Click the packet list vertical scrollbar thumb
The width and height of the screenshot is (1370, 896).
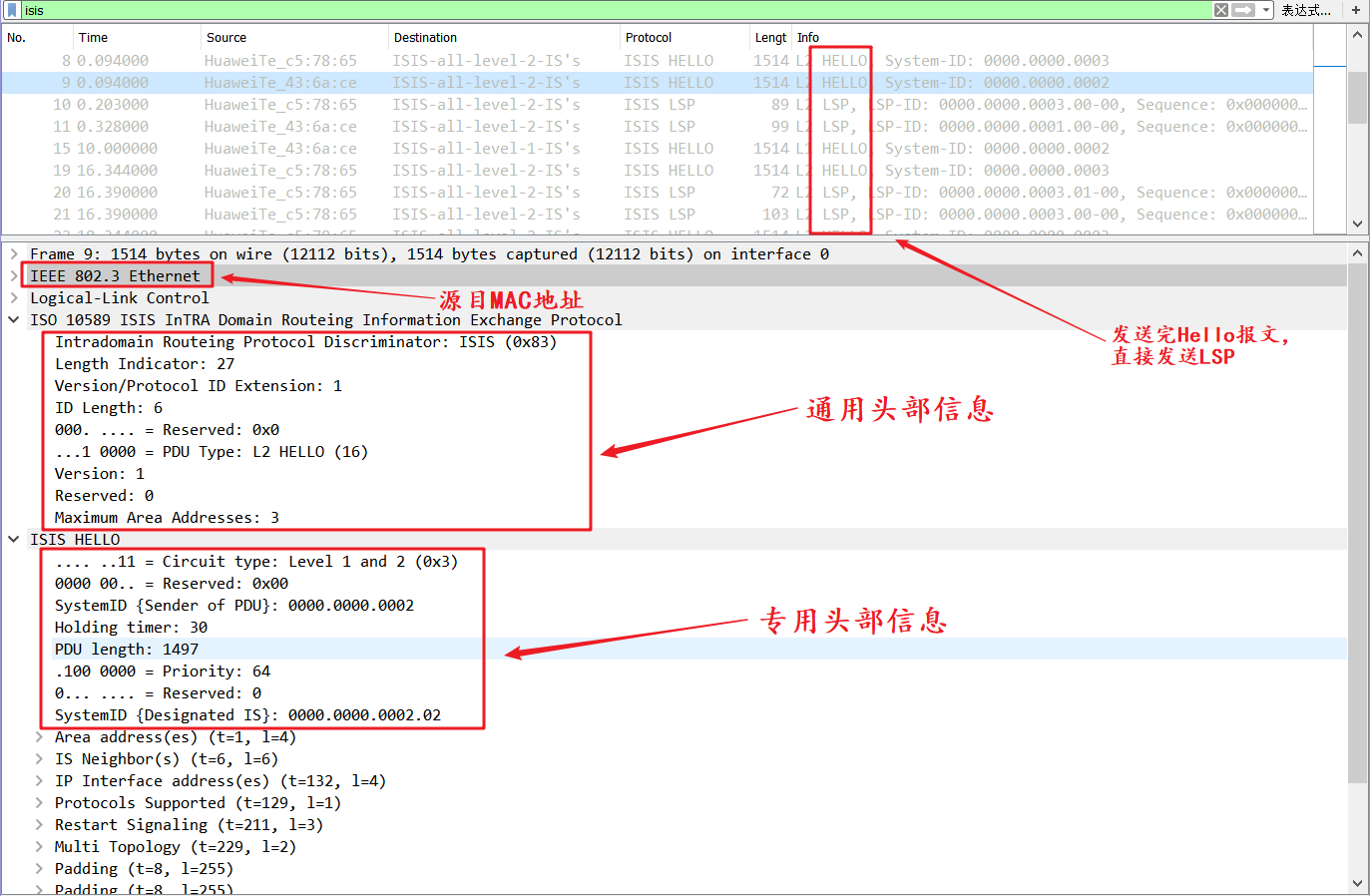click(x=1357, y=97)
